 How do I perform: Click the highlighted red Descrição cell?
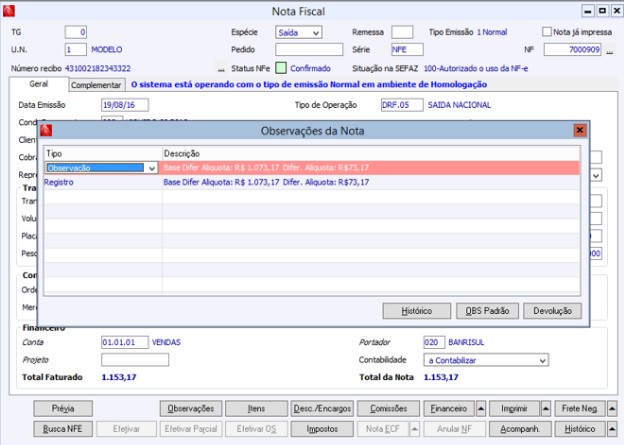pyautogui.click(x=371, y=168)
